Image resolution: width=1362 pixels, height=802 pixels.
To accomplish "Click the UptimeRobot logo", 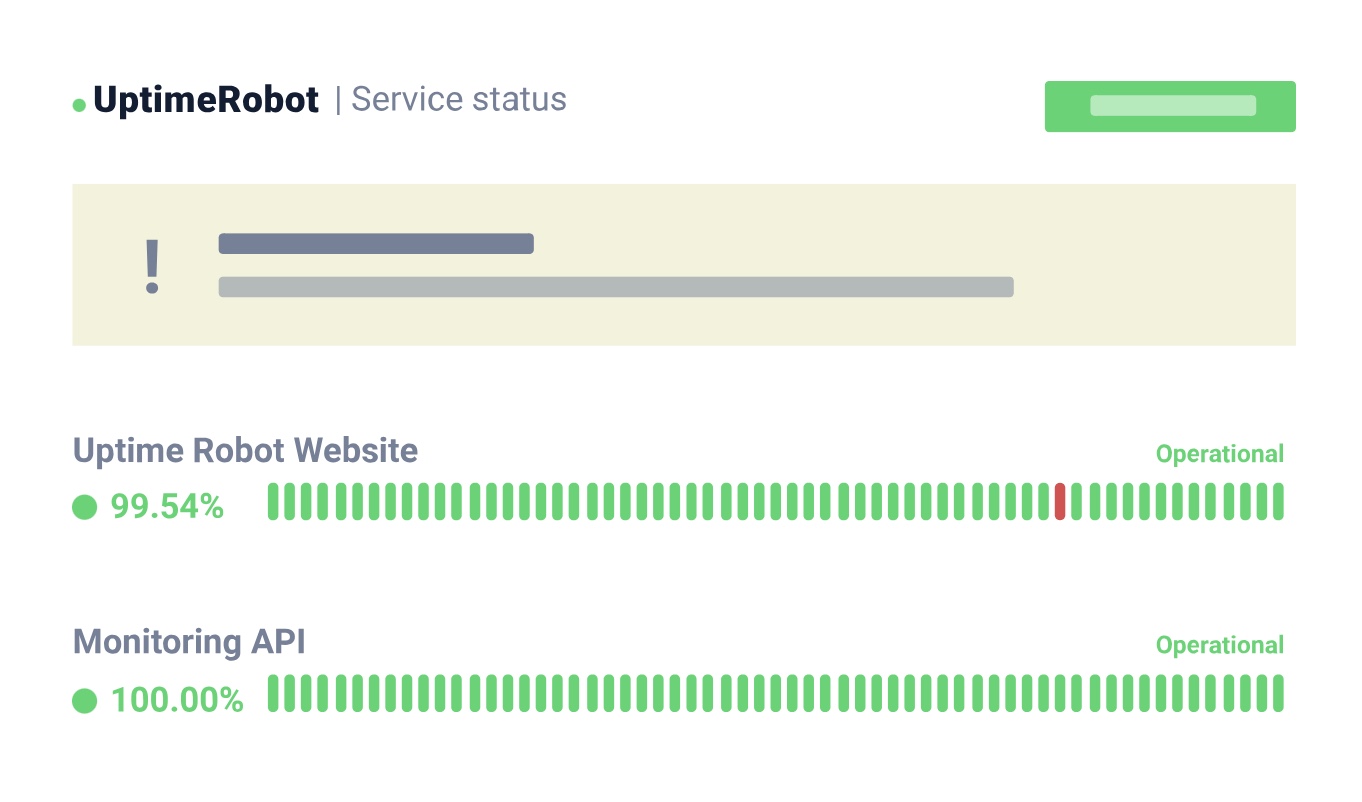I will [x=205, y=99].
